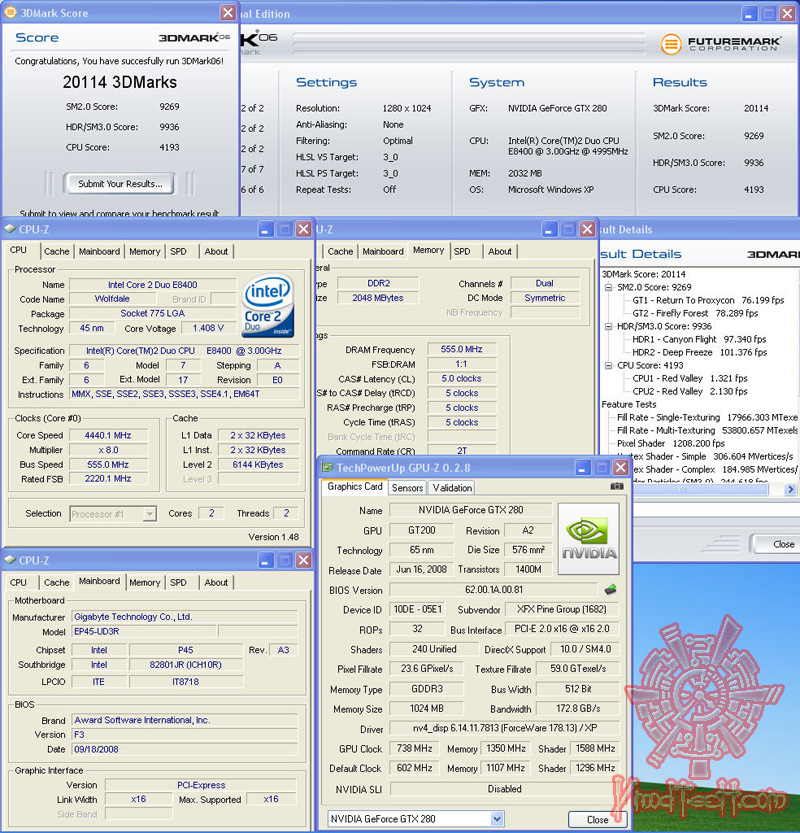Image resolution: width=800 pixels, height=833 pixels.
Task: Minimize the CPU-Z processor window
Action: coord(266,229)
